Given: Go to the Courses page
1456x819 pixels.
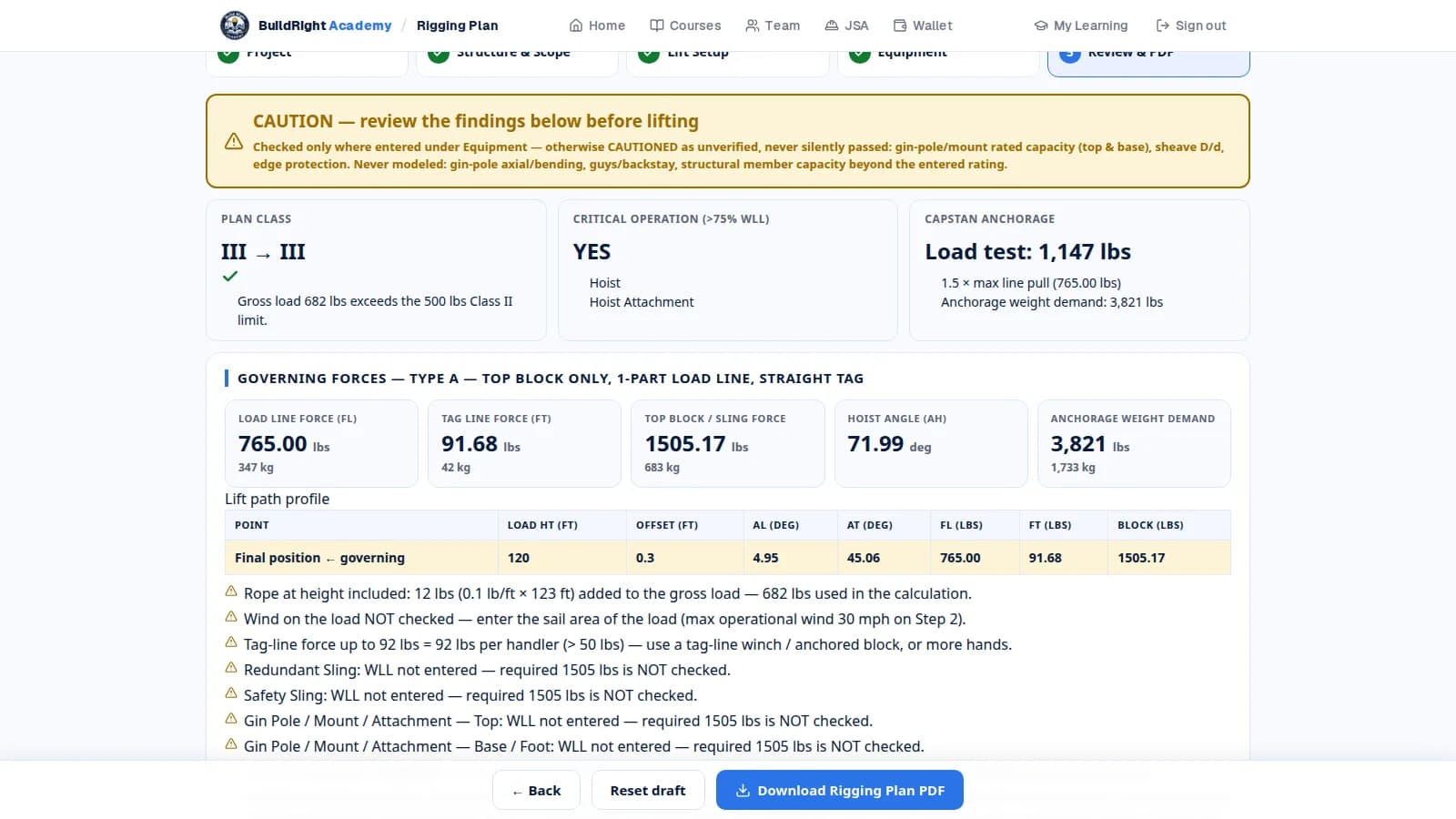Looking at the screenshot, I should pos(685,25).
